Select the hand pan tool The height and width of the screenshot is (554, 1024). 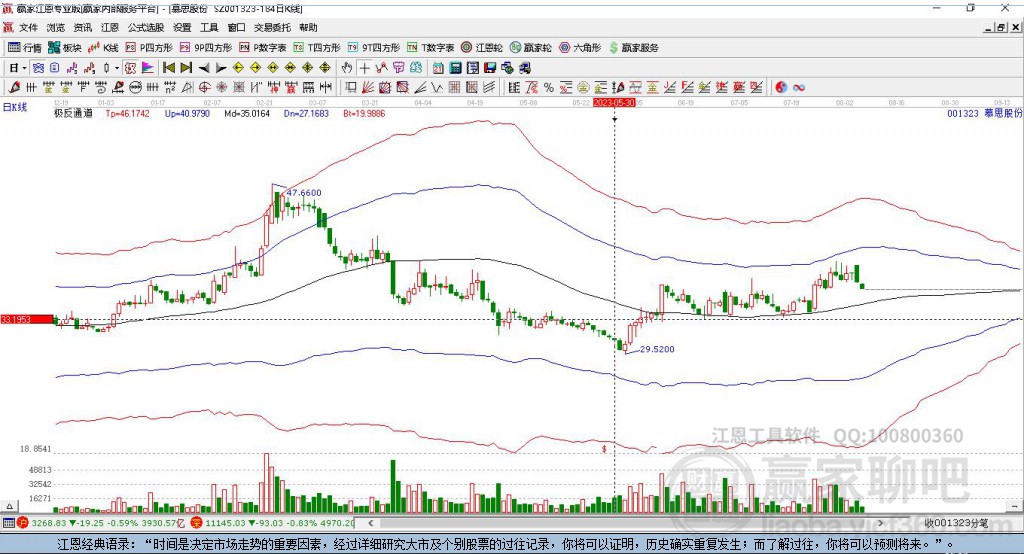347,68
